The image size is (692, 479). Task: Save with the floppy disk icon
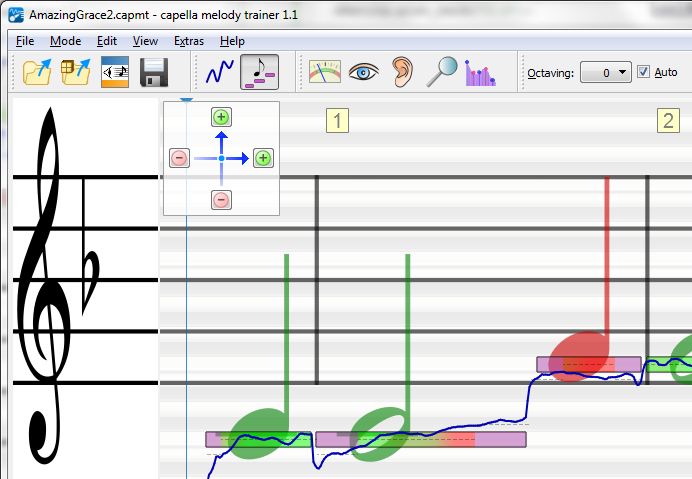(153, 72)
